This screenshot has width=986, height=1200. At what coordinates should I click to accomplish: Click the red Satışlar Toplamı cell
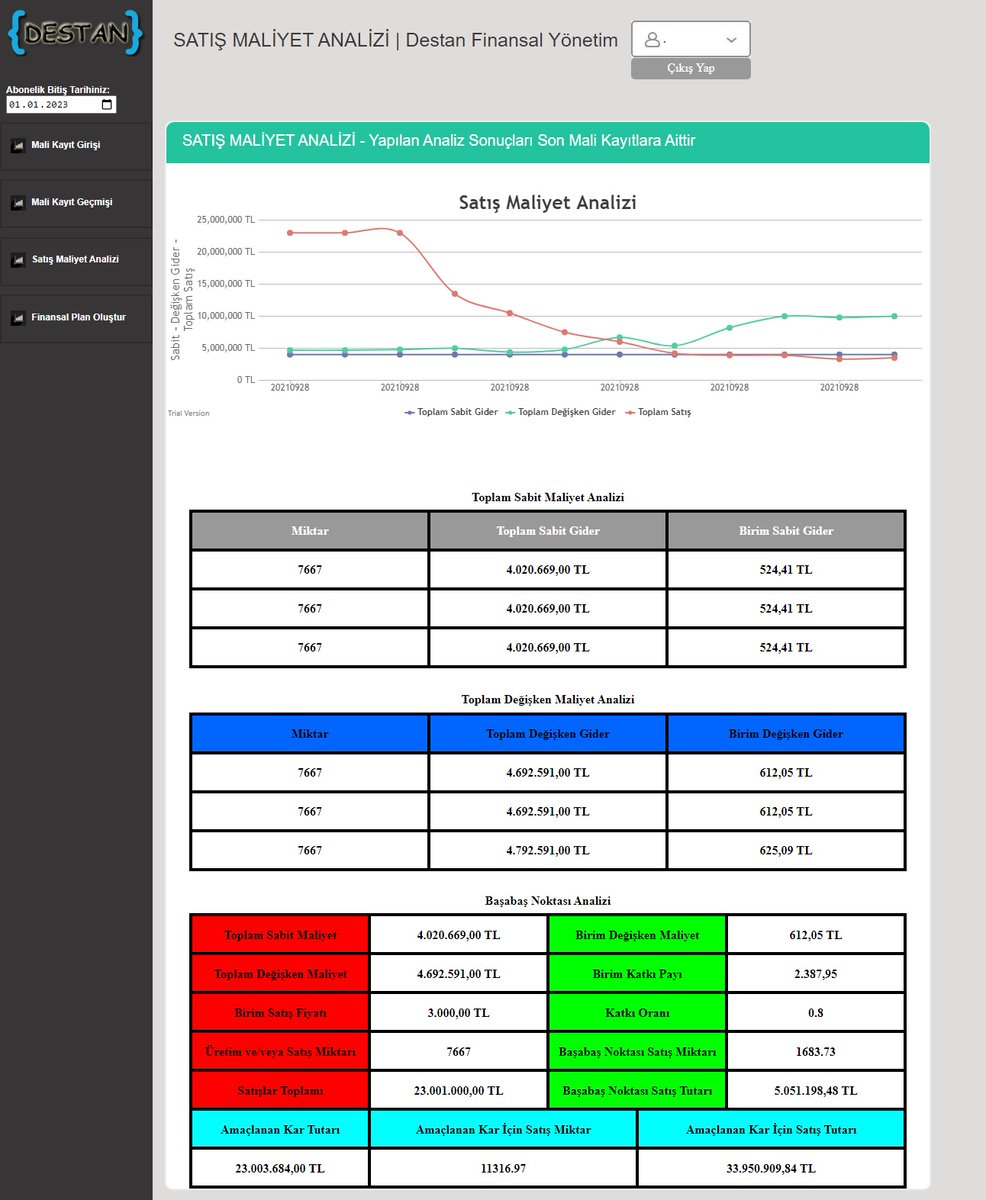(281, 1091)
